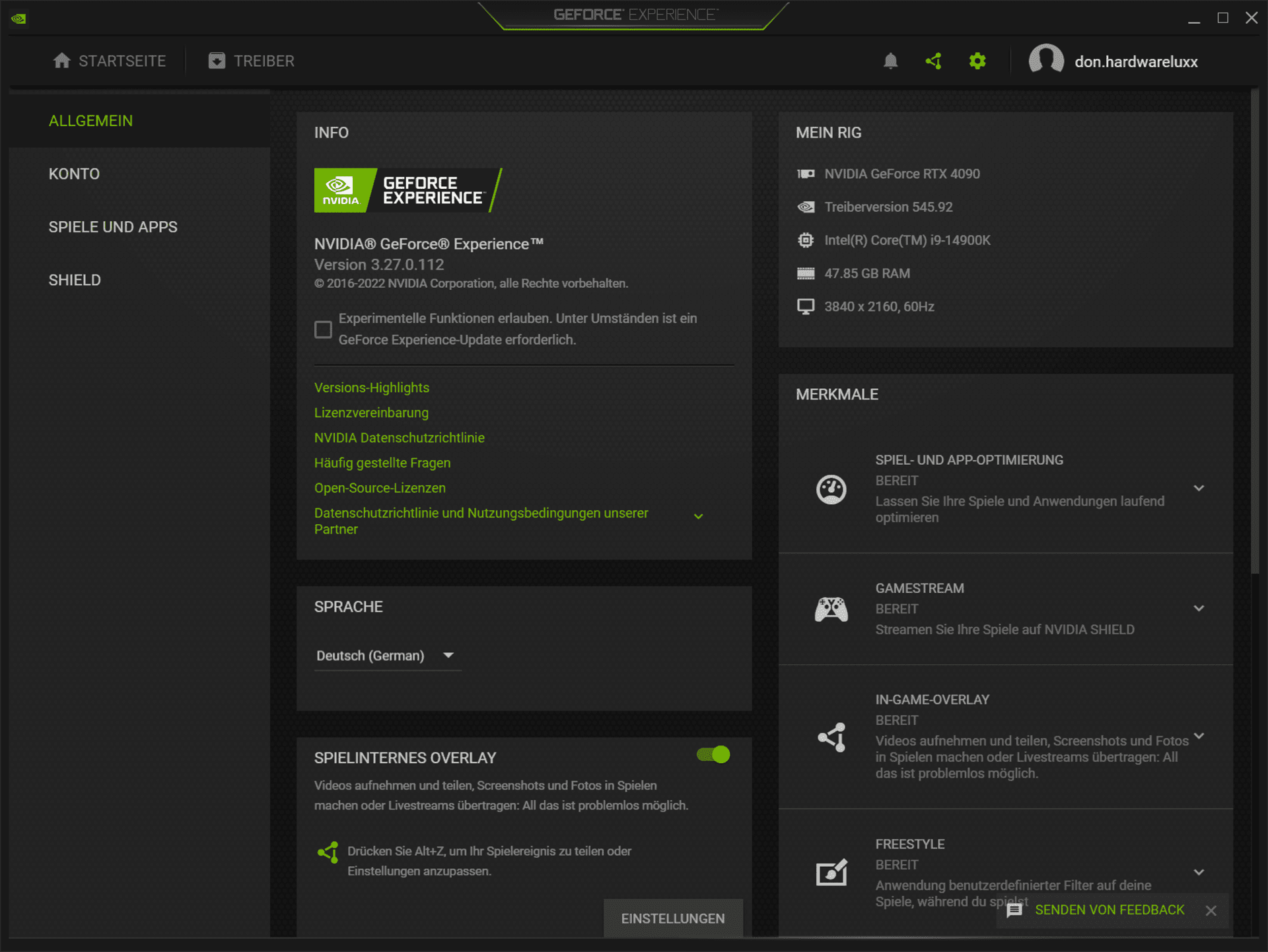Screen dimensions: 1268x952
Task: Open Spiele und Apps section
Action: [113, 226]
